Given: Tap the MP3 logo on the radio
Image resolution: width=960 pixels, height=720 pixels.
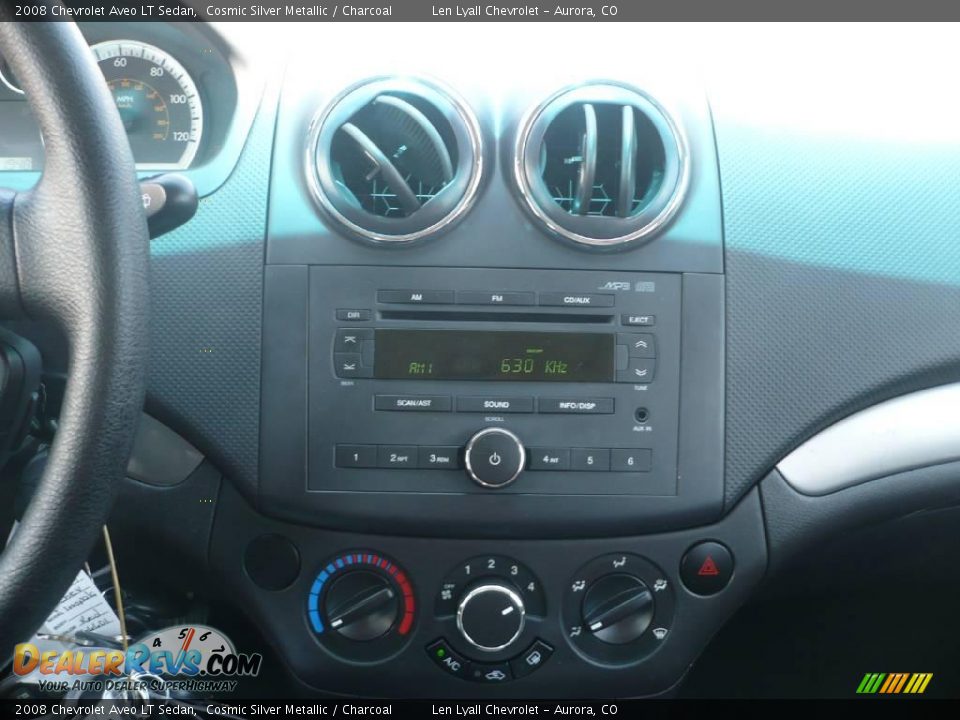Looking at the screenshot, I should (614, 285).
